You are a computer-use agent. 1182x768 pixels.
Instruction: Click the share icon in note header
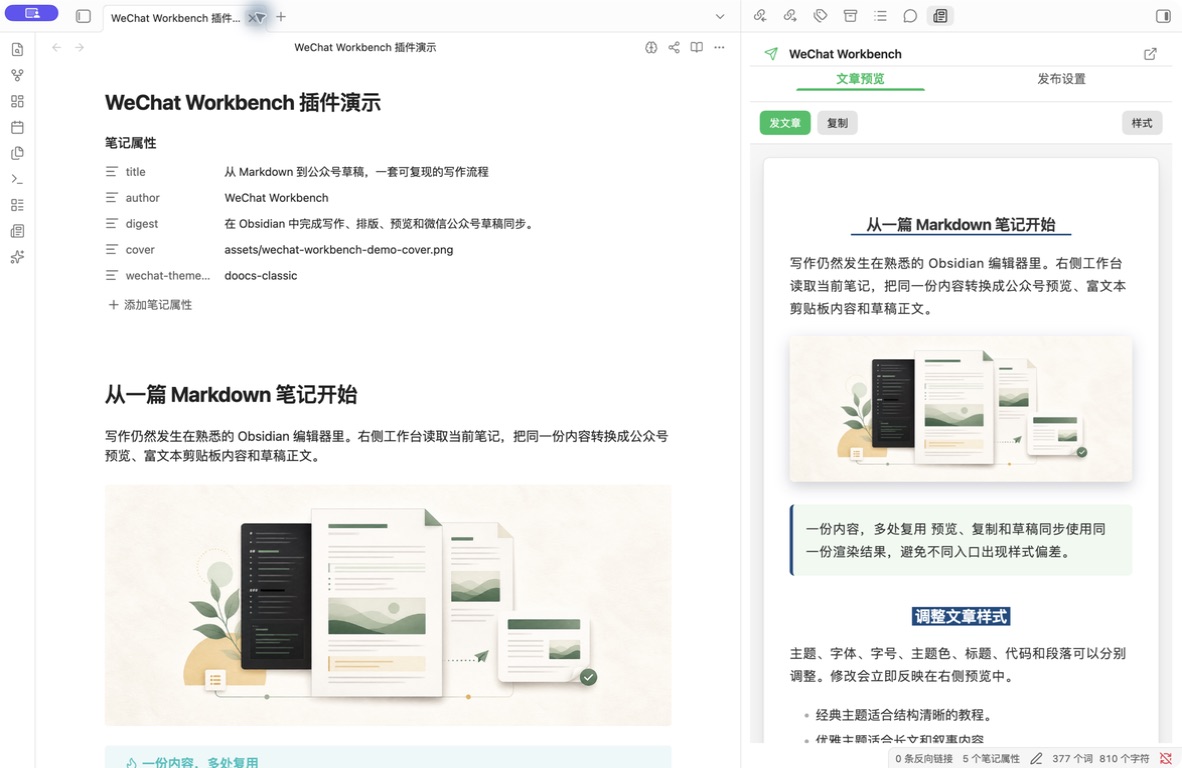pos(674,47)
